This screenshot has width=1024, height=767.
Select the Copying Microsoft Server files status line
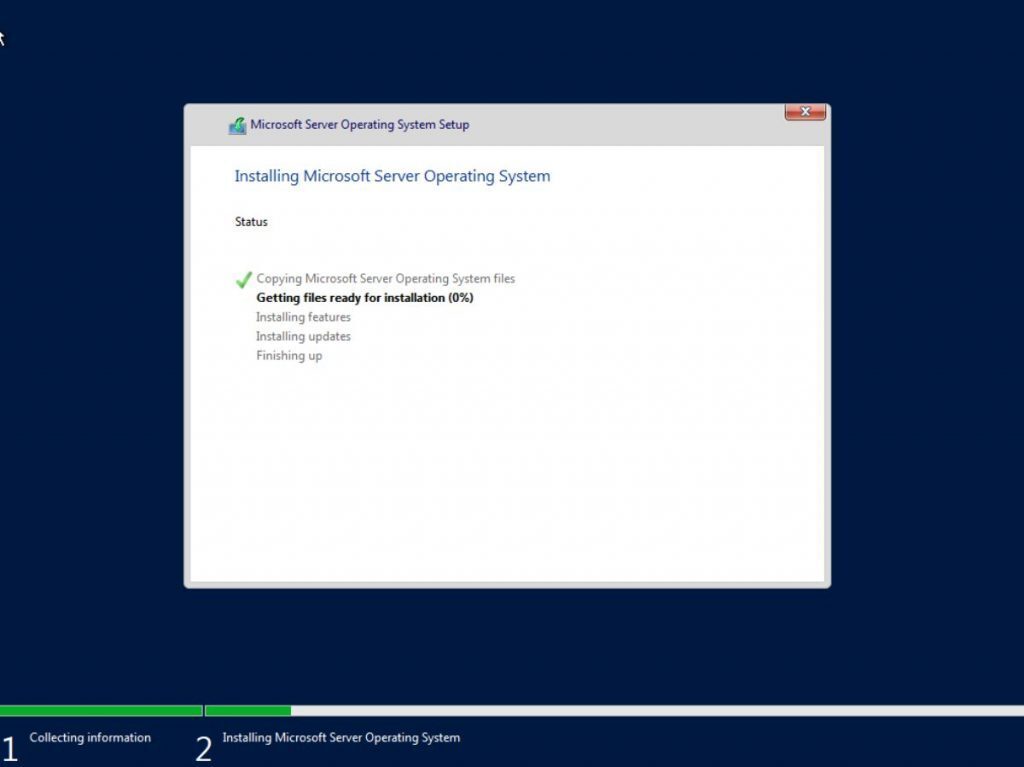(386, 278)
